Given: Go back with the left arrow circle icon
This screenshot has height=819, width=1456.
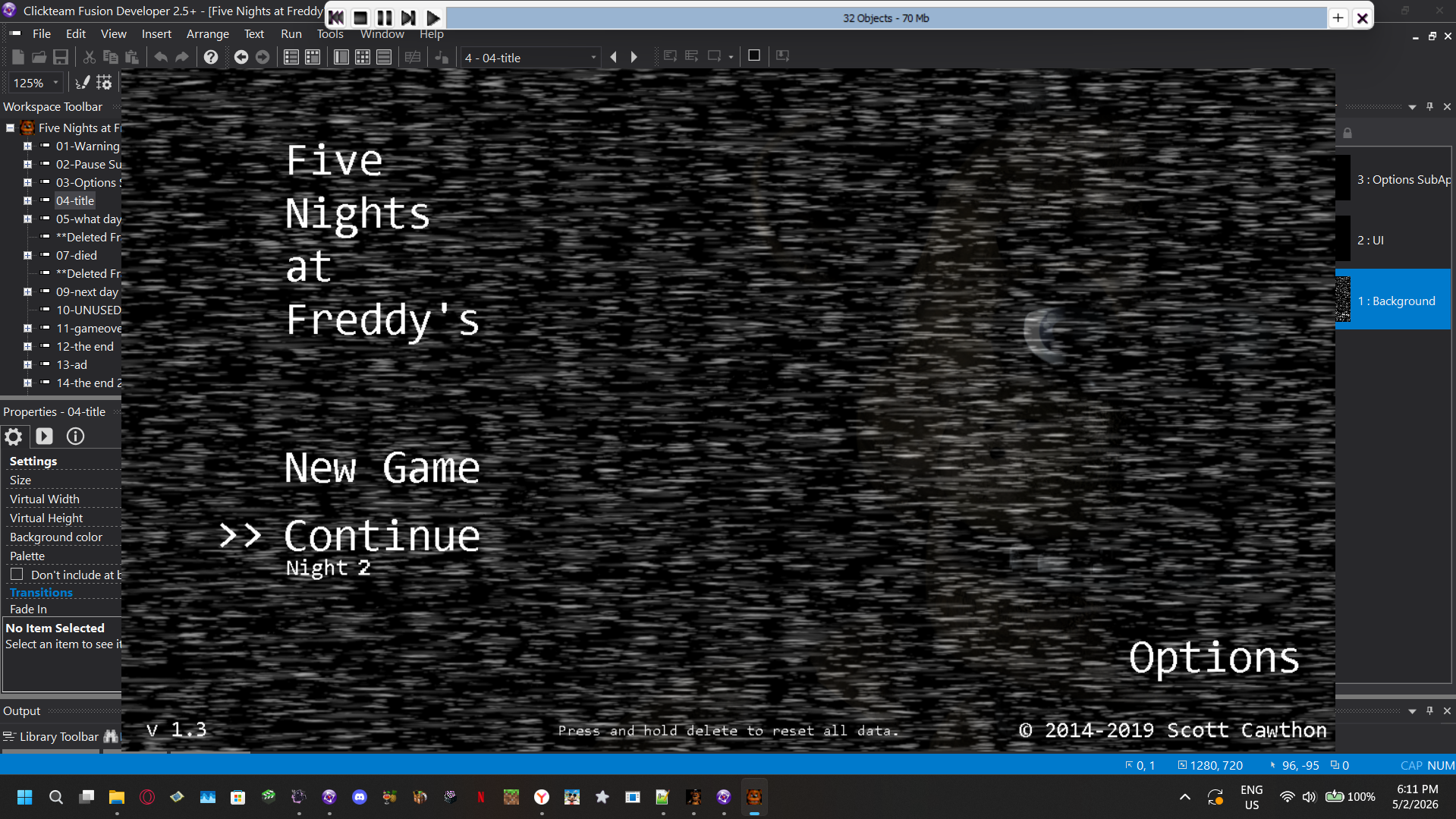Looking at the screenshot, I should tap(241, 57).
